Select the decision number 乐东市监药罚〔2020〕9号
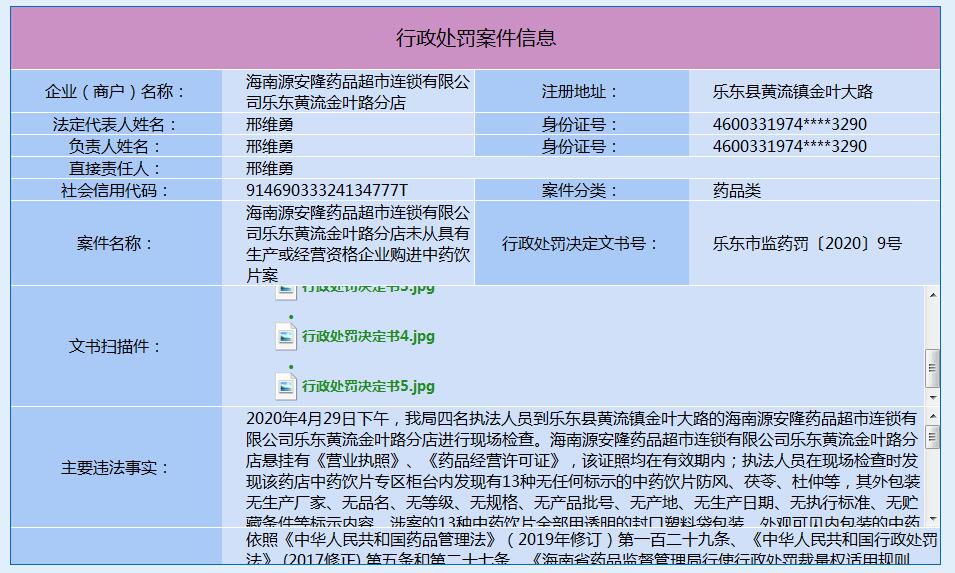This screenshot has height=573, width=955. coord(807,243)
